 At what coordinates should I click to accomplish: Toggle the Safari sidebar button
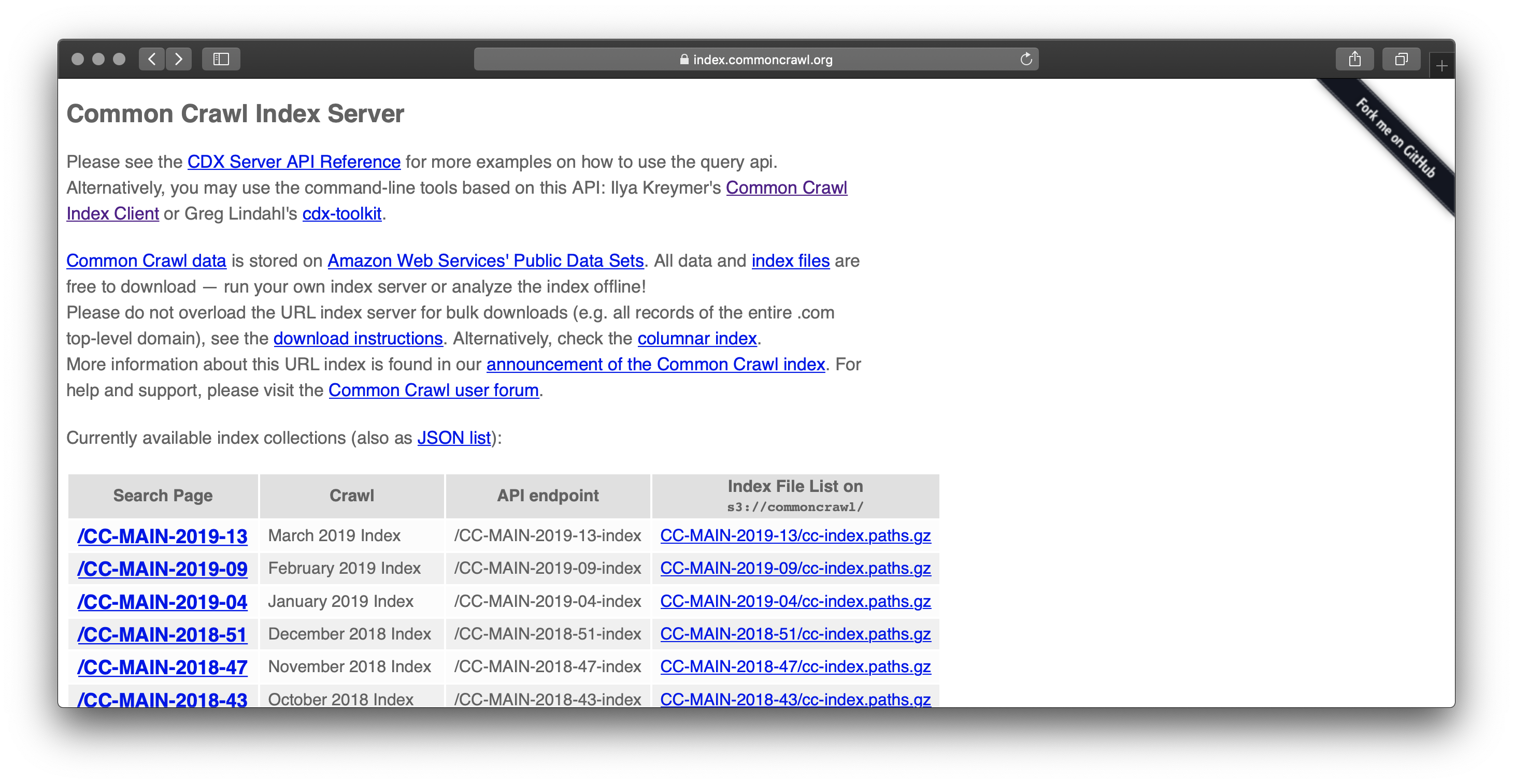(221, 59)
